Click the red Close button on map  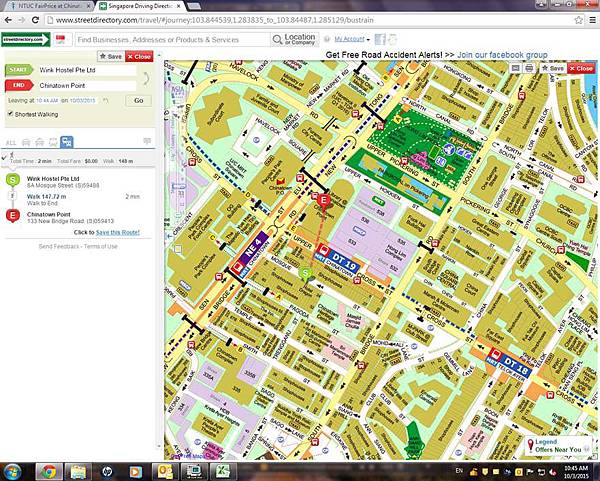coord(581,68)
